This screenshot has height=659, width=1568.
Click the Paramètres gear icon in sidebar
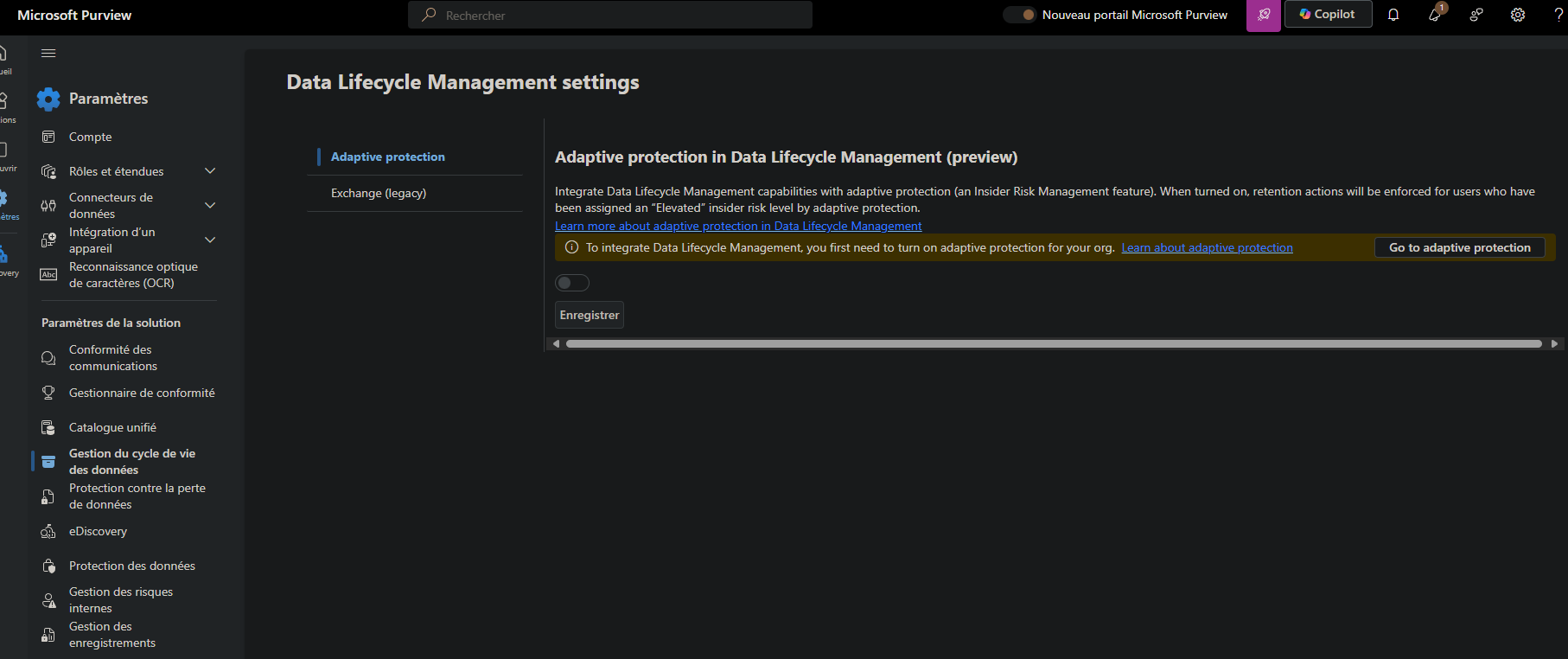pos(48,99)
